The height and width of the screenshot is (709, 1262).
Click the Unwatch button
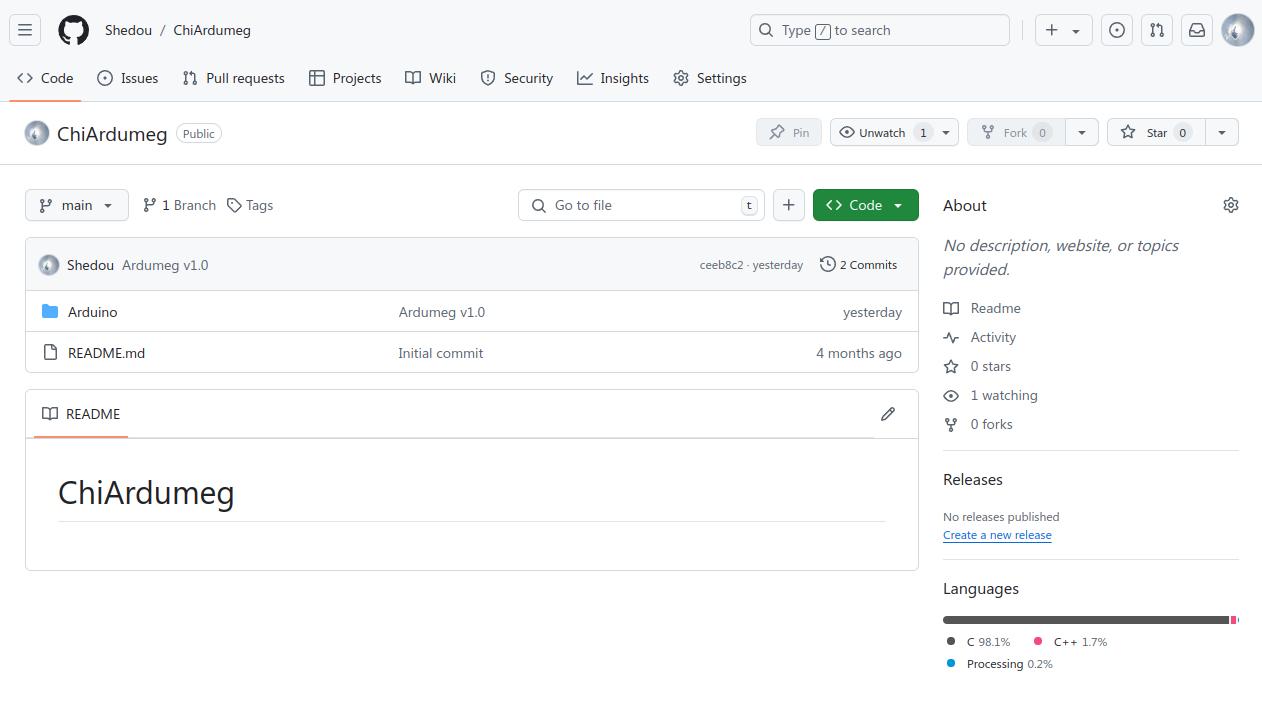pos(882,132)
